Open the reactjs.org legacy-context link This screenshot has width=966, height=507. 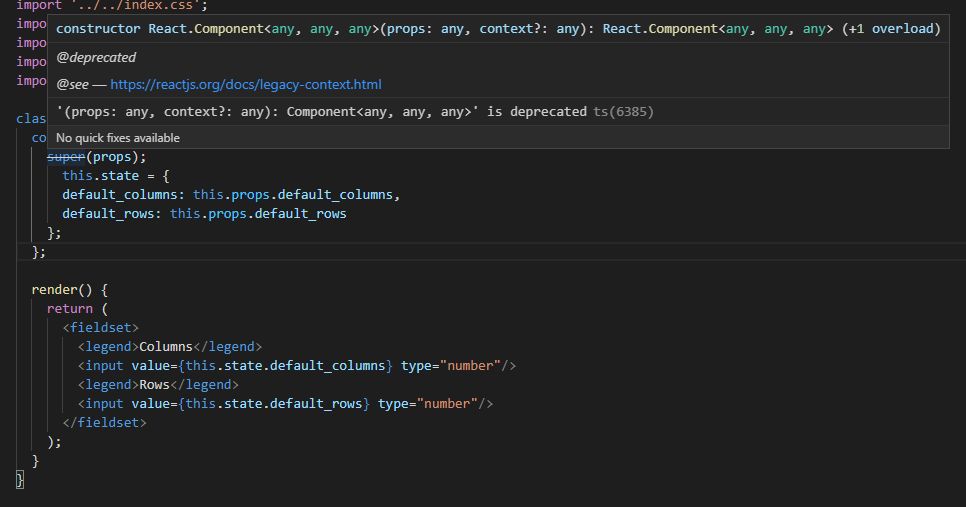(246, 84)
